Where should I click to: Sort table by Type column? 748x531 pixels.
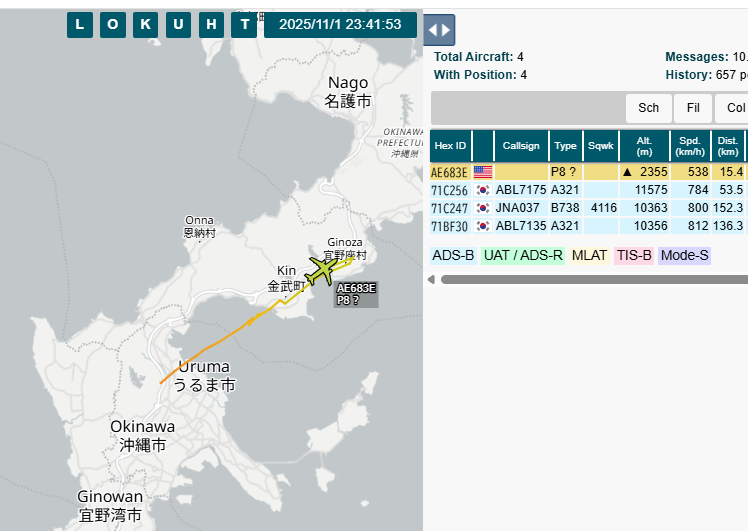coord(565,146)
